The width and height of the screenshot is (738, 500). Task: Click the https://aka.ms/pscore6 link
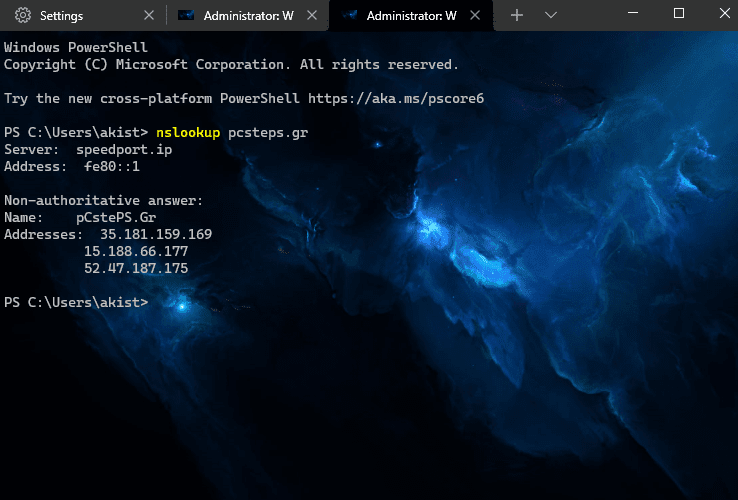click(396, 98)
